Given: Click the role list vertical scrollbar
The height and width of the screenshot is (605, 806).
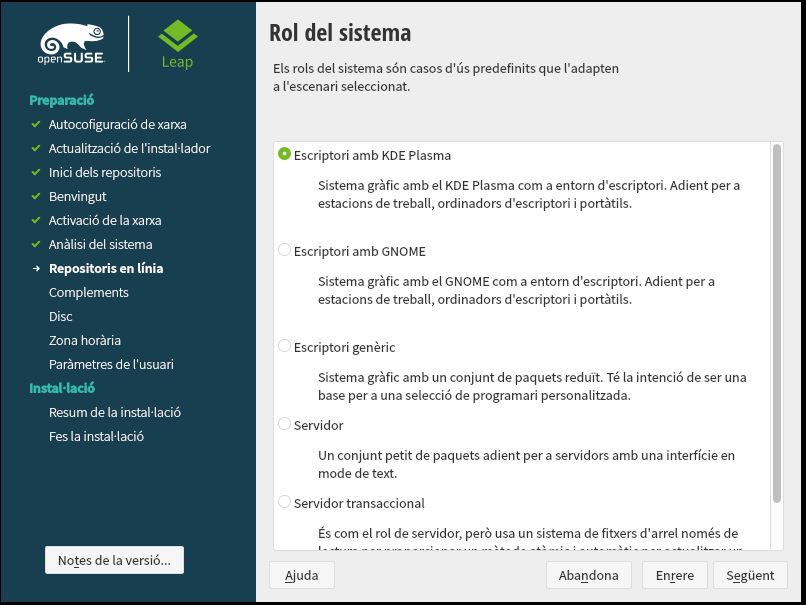Looking at the screenshot, I should coord(777,320).
